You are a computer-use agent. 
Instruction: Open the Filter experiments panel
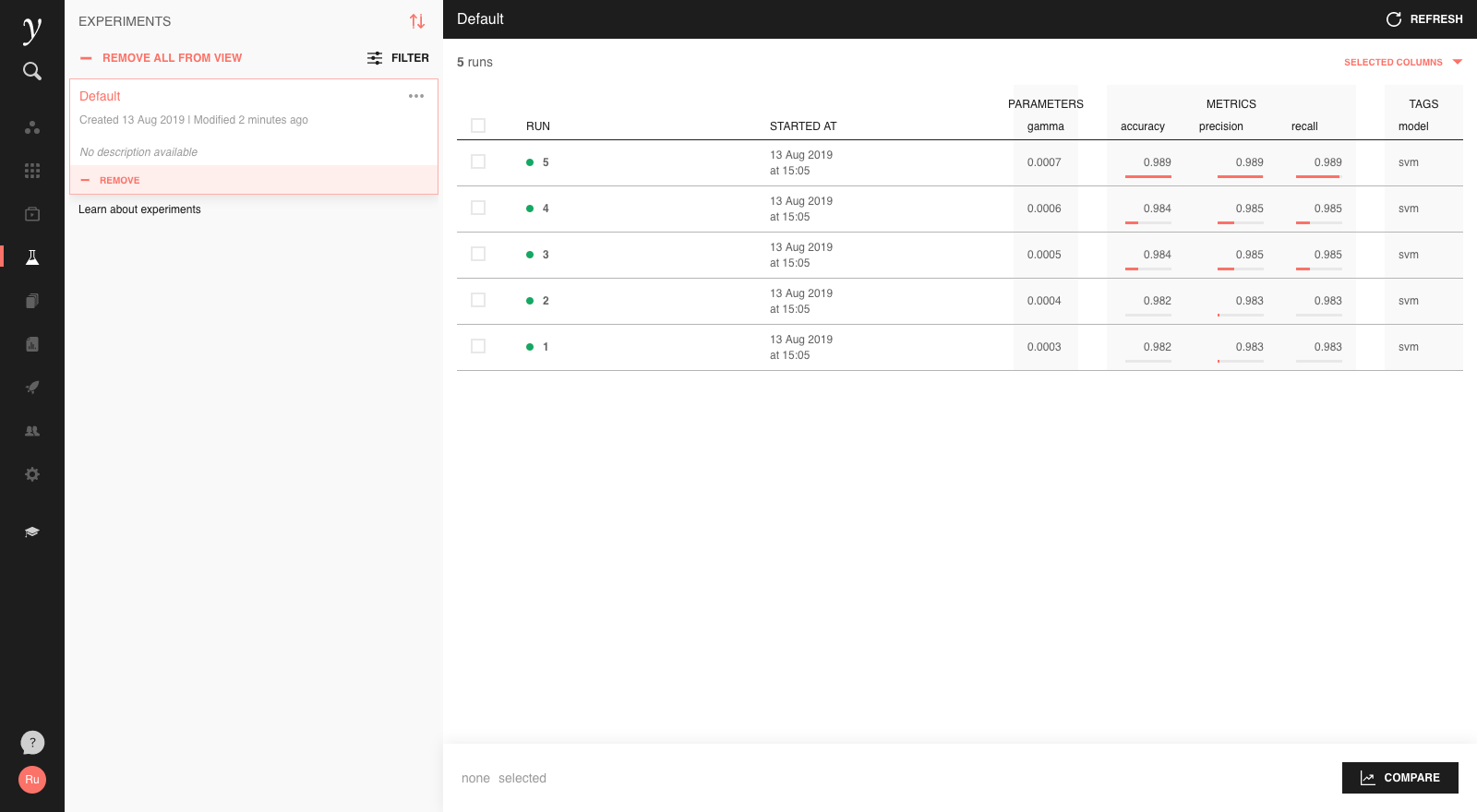click(x=398, y=58)
